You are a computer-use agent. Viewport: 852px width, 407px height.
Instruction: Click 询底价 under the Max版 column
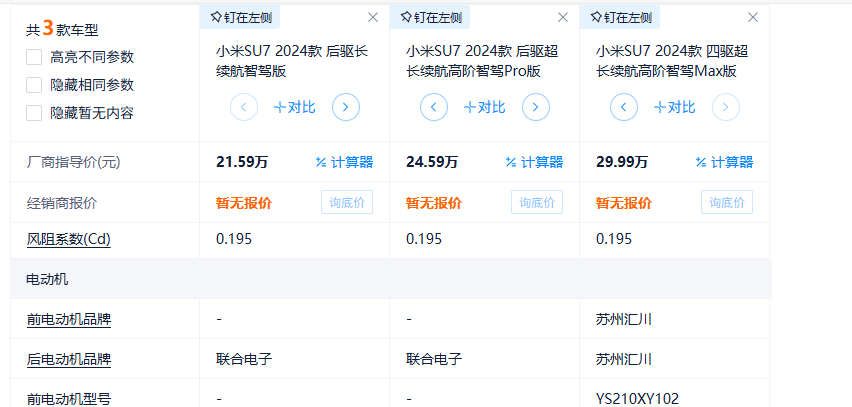[x=727, y=202]
